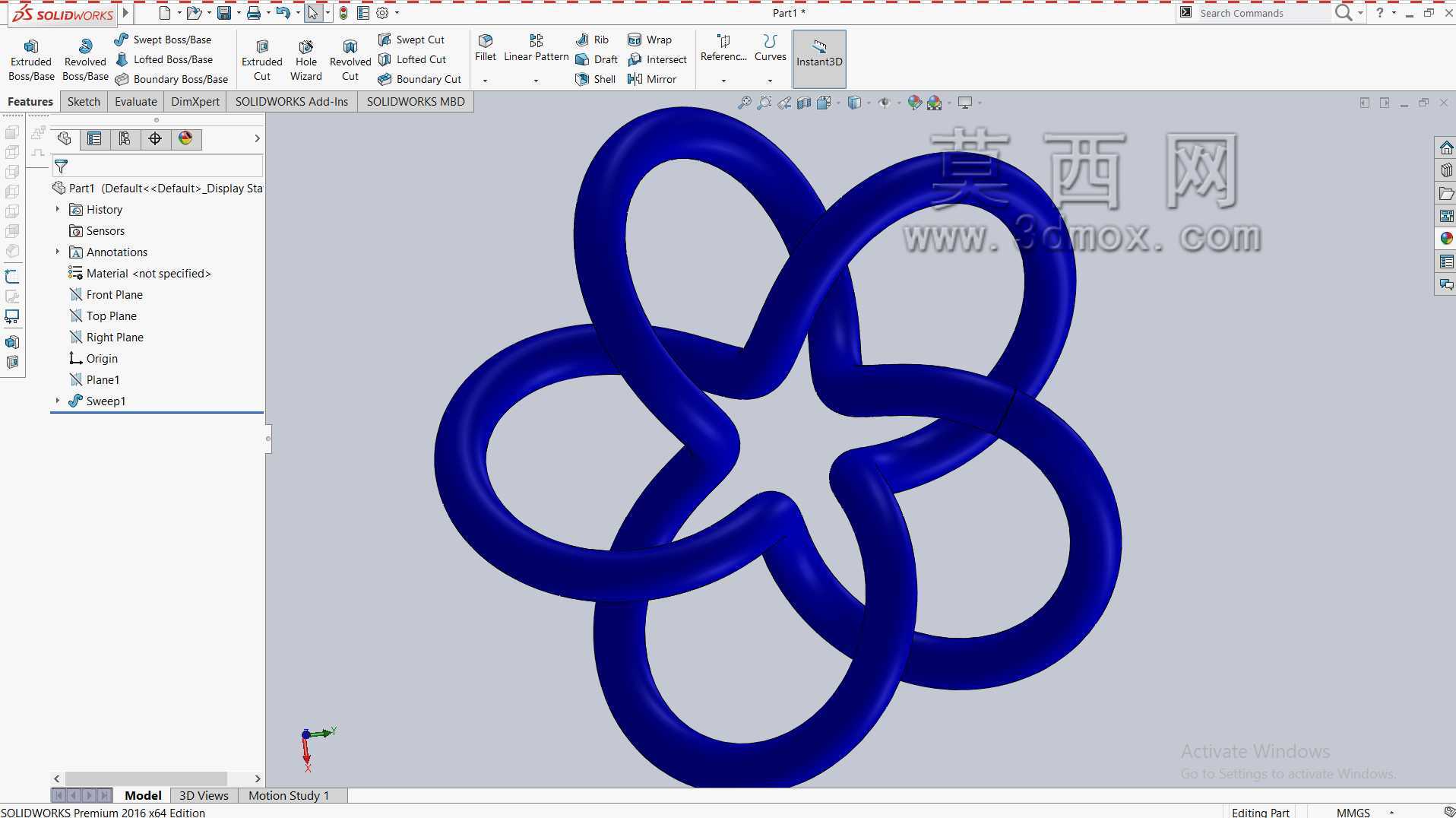Select the Intersect feature
Screen dimensions: 1456x818
(657, 59)
